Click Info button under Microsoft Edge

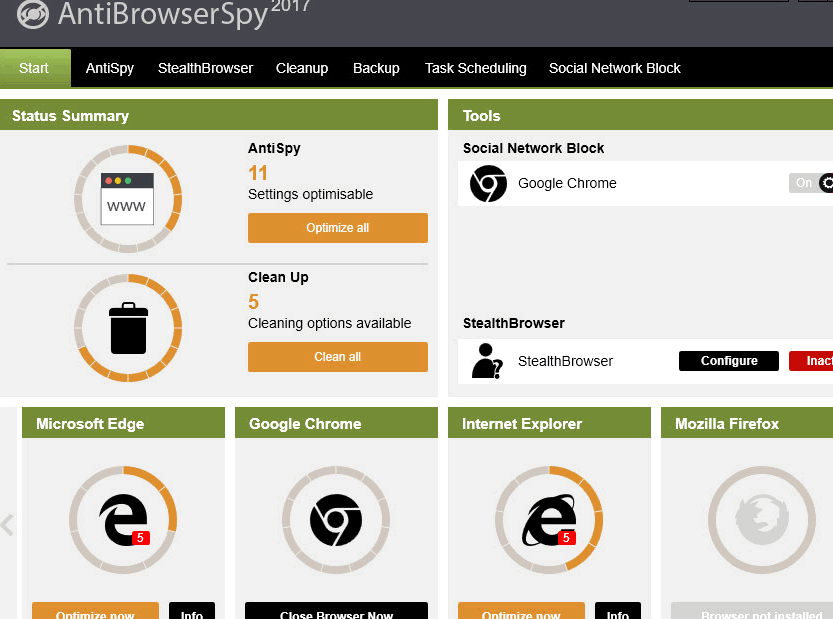pyautogui.click(x=192, y=611)
